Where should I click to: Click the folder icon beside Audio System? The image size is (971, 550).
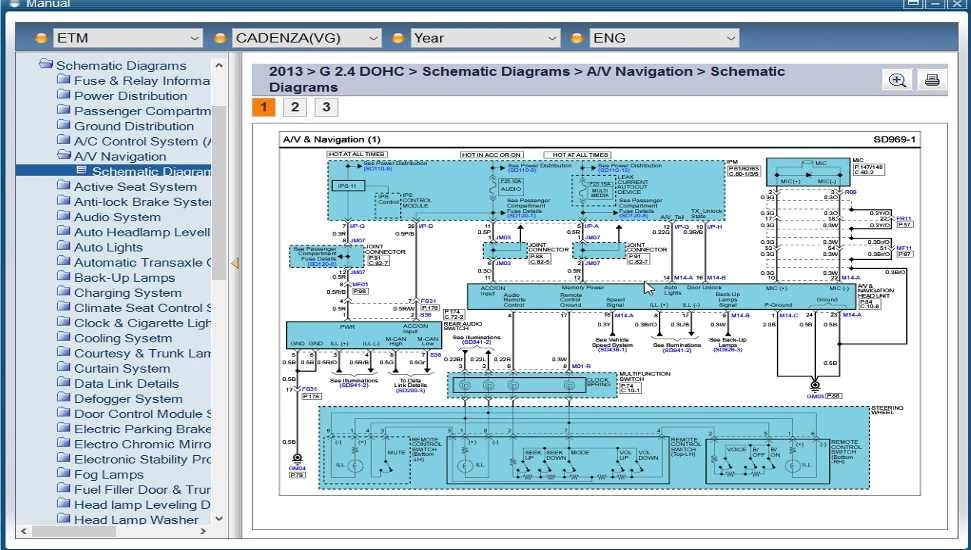64,216
